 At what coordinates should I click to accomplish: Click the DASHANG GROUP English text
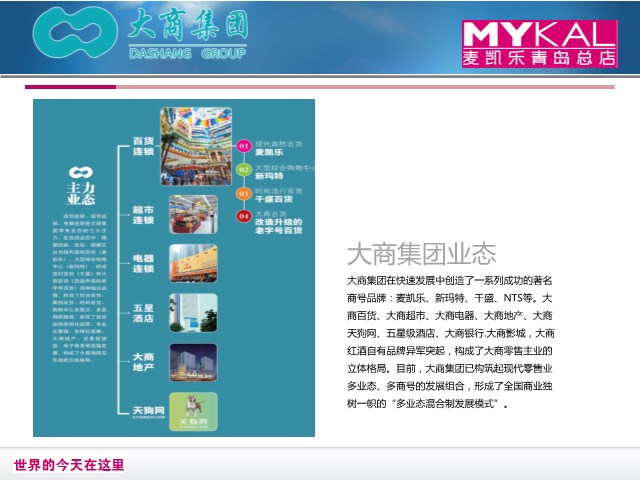point(188,53)
